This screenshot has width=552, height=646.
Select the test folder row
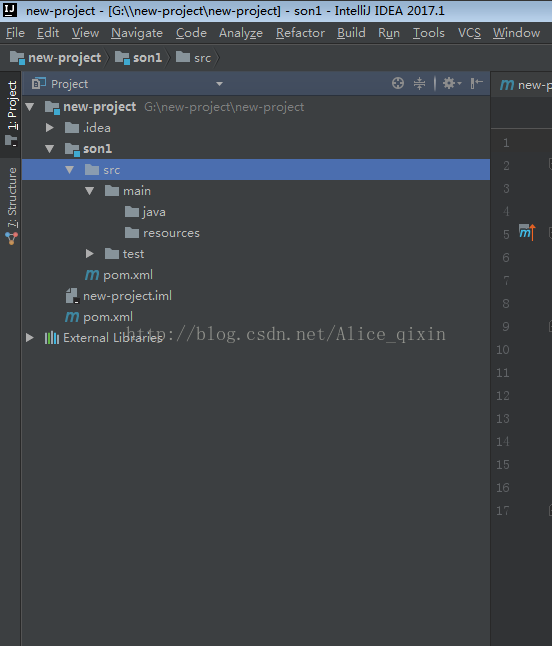pos(256,254)
